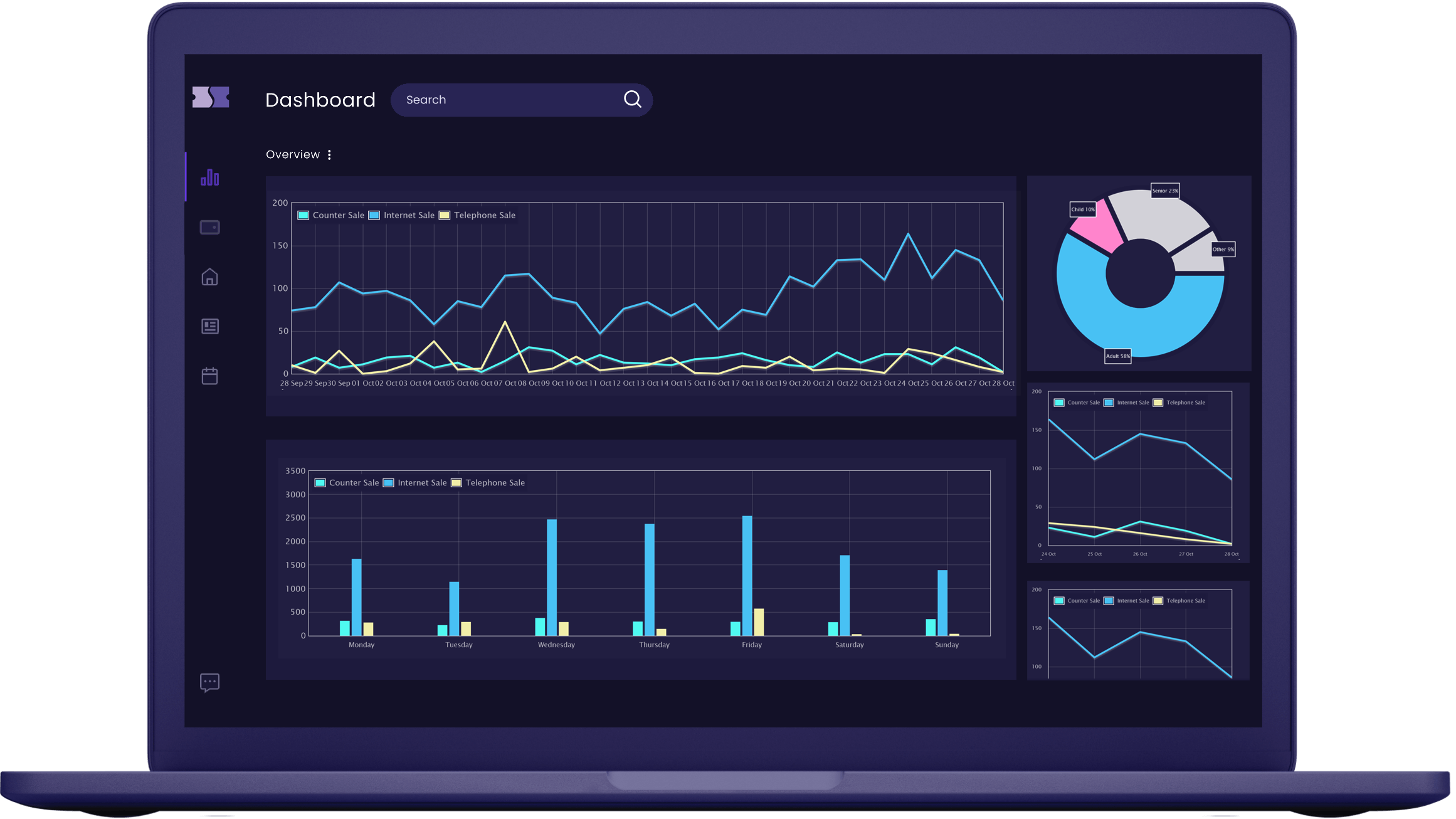Toggle Counter Sale in the 24-28 Oct chart legend
Image resolution: width=1456 pixels, height=819 pixels.
point(1077,403)
